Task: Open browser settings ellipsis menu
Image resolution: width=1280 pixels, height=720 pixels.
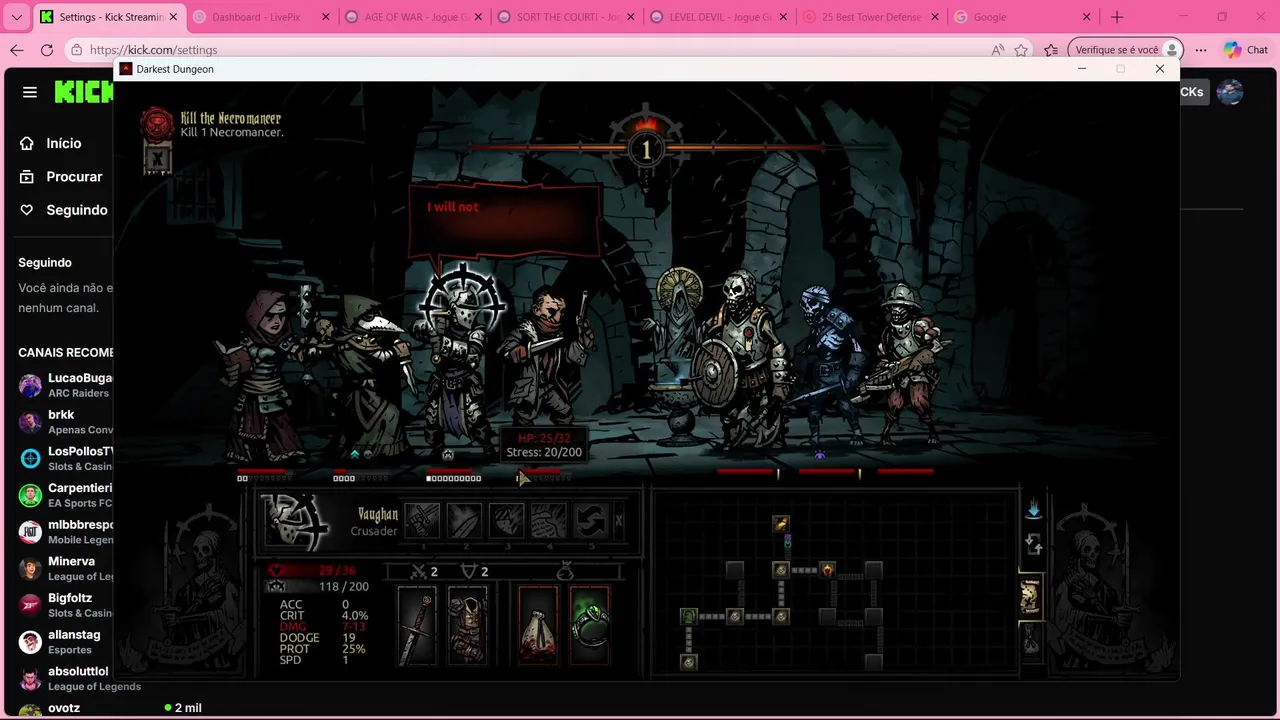Action: (x=1200, y=50)
